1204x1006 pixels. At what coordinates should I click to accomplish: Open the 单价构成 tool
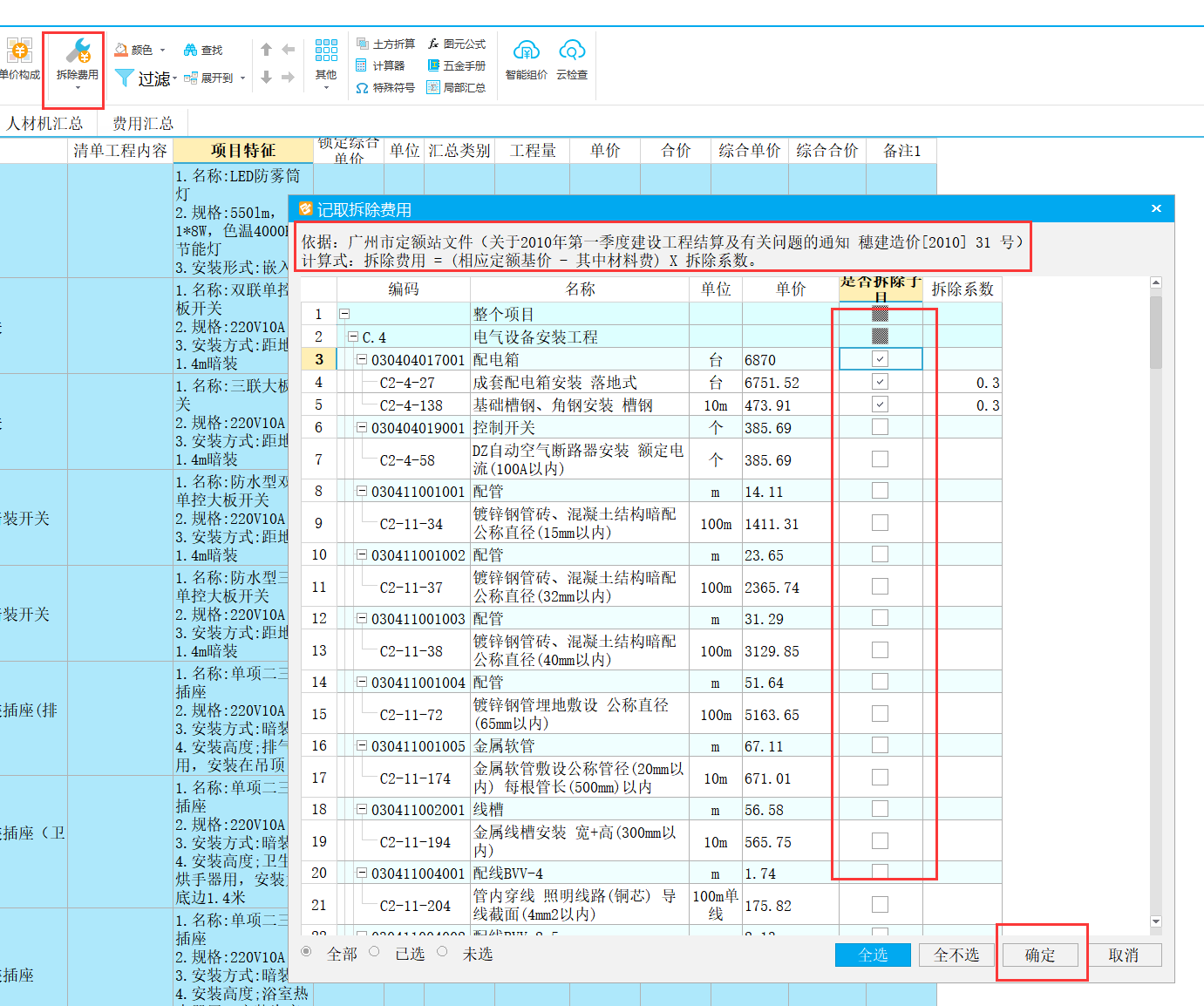pyautogui.click(x=19, y=58)
